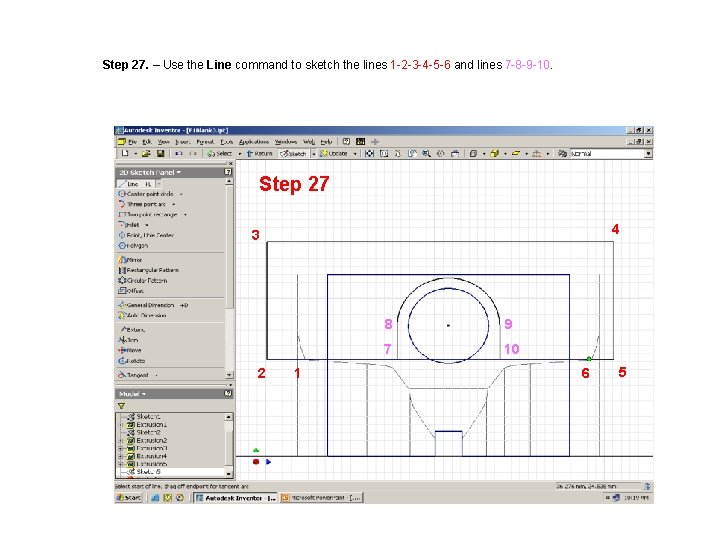Open the Applications menu

point(253,142)
